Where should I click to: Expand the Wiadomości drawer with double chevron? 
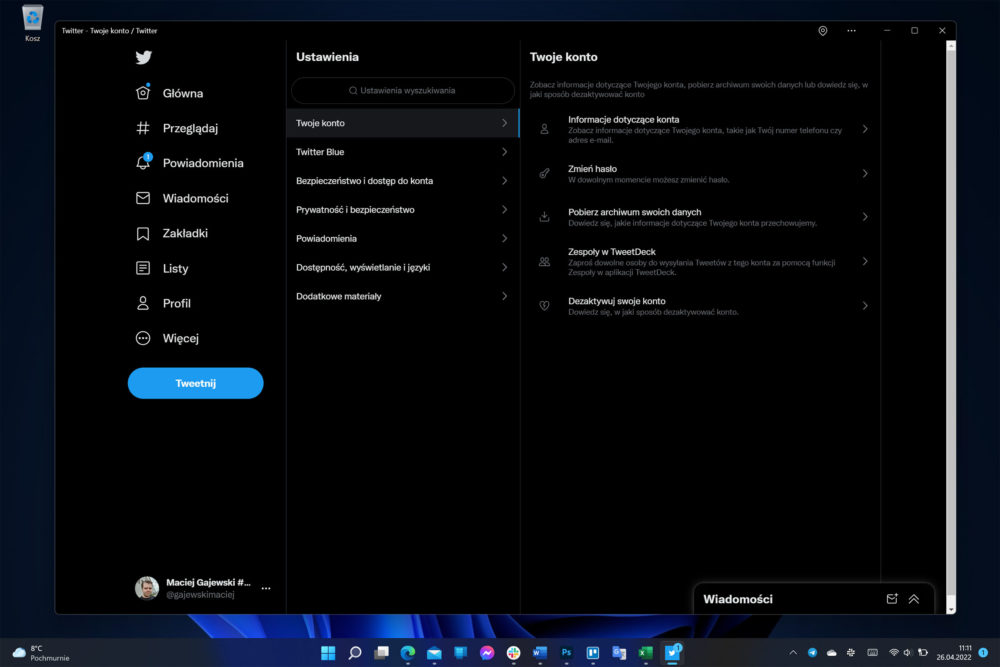click(x=914, y=599)
